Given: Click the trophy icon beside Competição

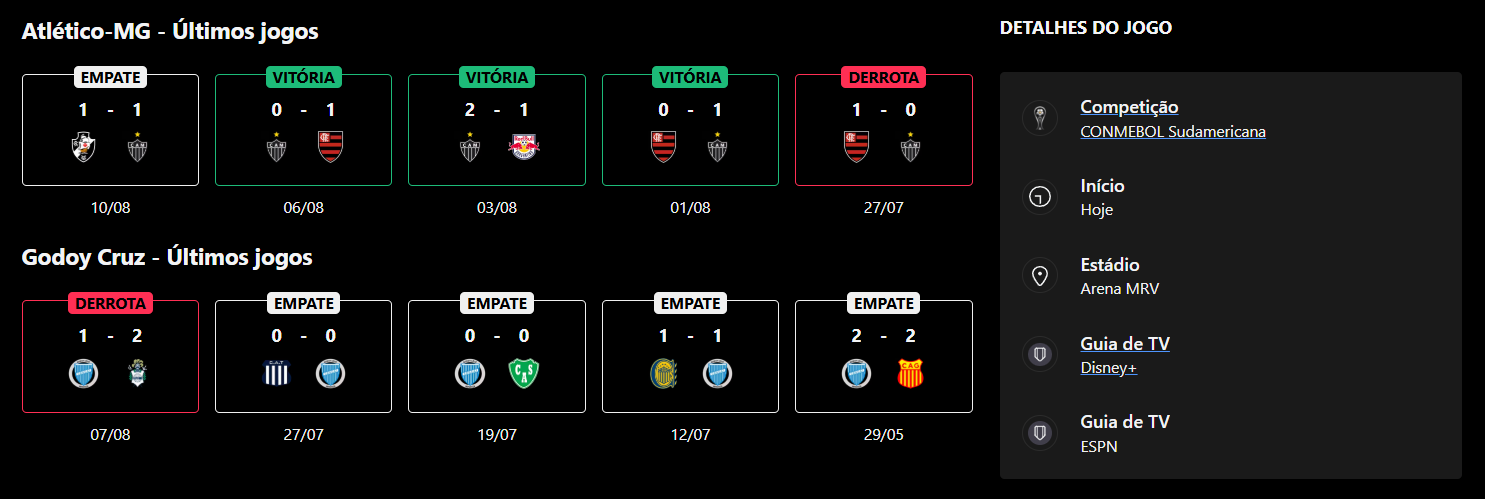Looking at the screenshot, I should point(1040,118).
